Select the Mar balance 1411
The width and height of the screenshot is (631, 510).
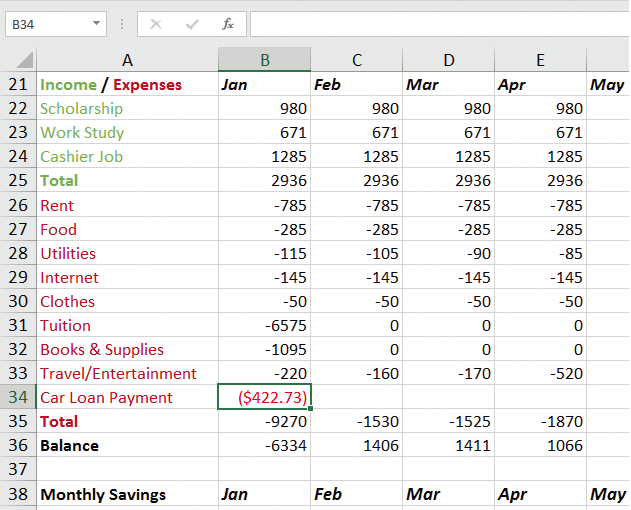(448, 445)
